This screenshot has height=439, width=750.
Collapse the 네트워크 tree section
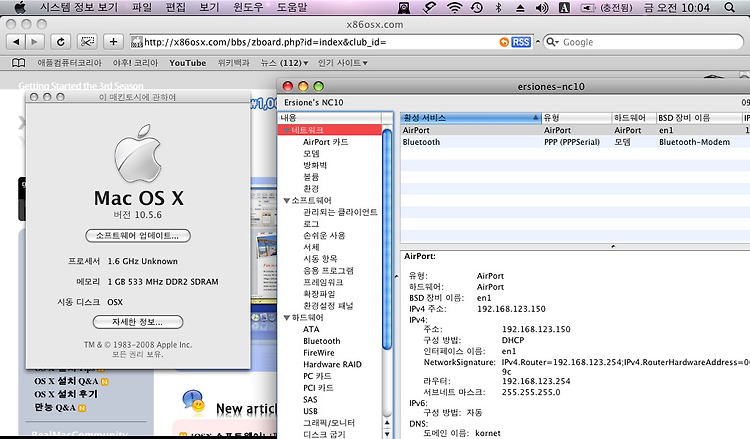286,130
